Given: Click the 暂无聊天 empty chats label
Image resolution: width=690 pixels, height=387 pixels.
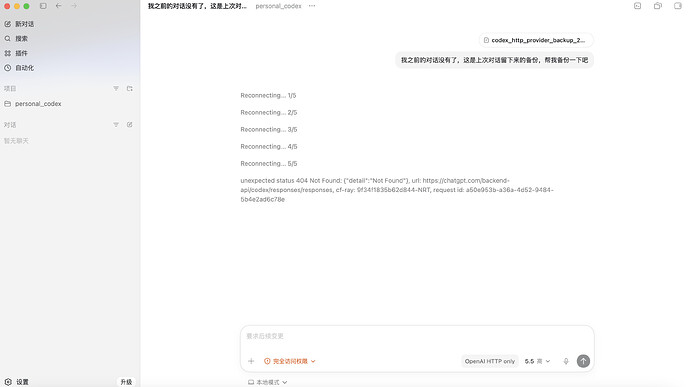Looking at the screenshot, I should [x=16, y=141].
